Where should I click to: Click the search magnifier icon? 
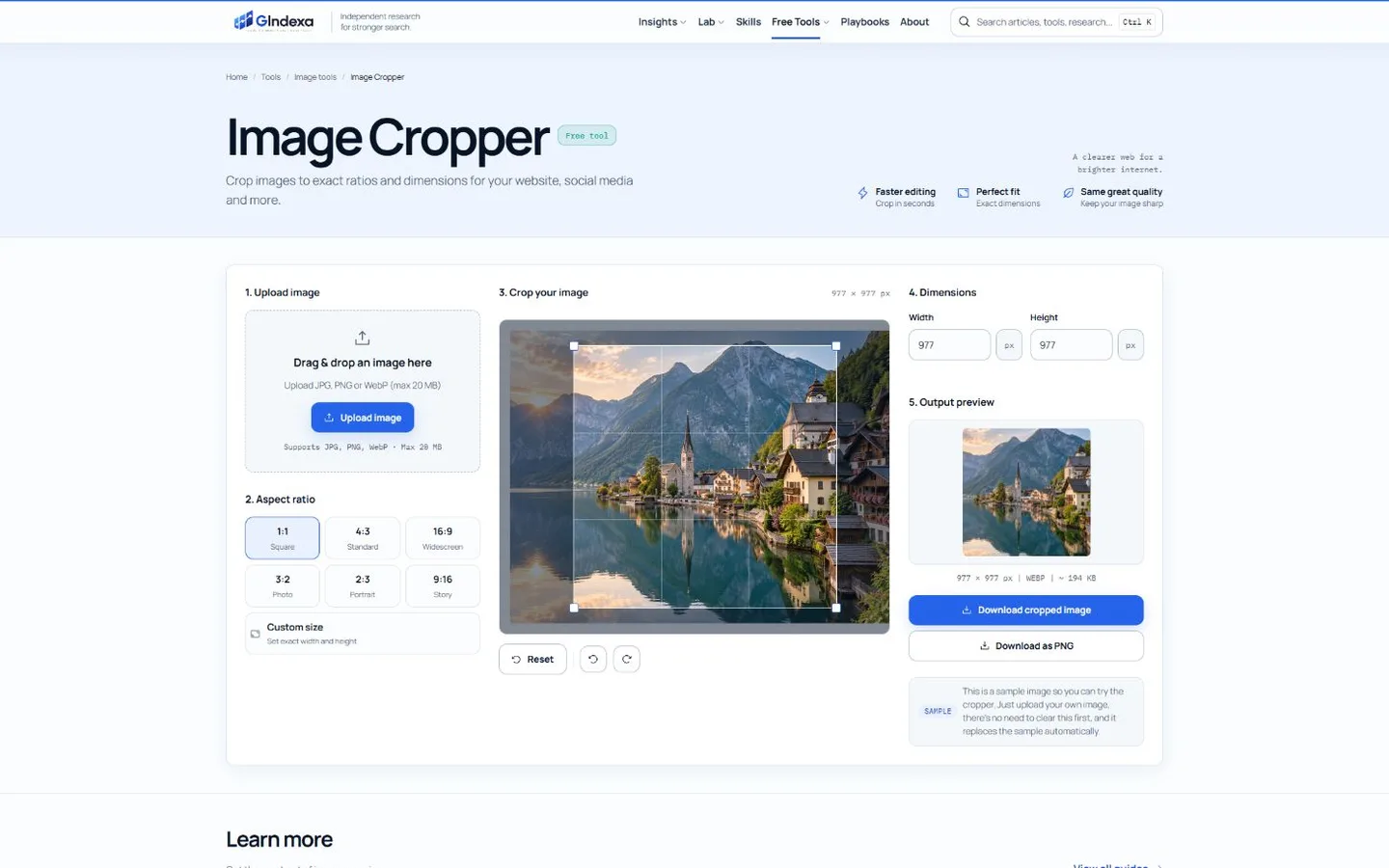[x=964, y=22]
